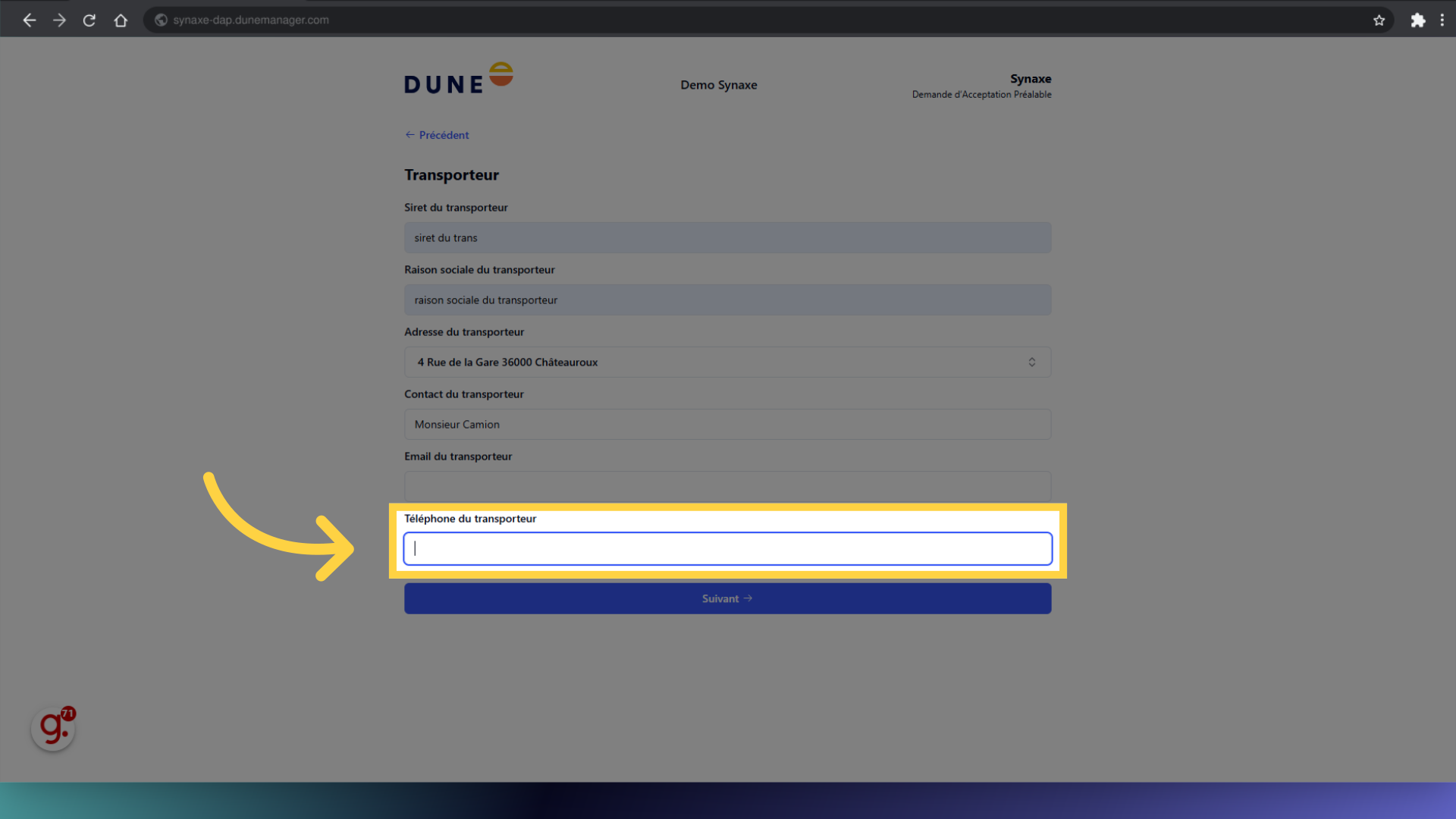Select the Contact du transporteur field
The image size is (1456, 819).
pos(727,425)
